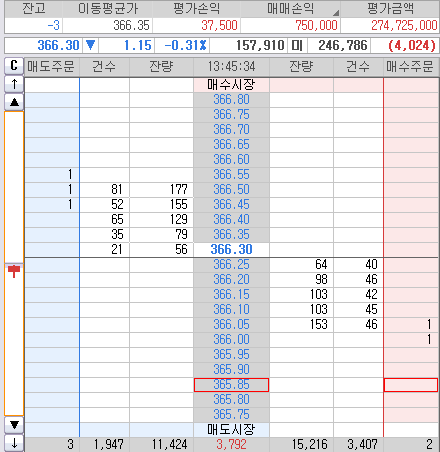Select price 366.05 in the ladder

coord(231,324)
